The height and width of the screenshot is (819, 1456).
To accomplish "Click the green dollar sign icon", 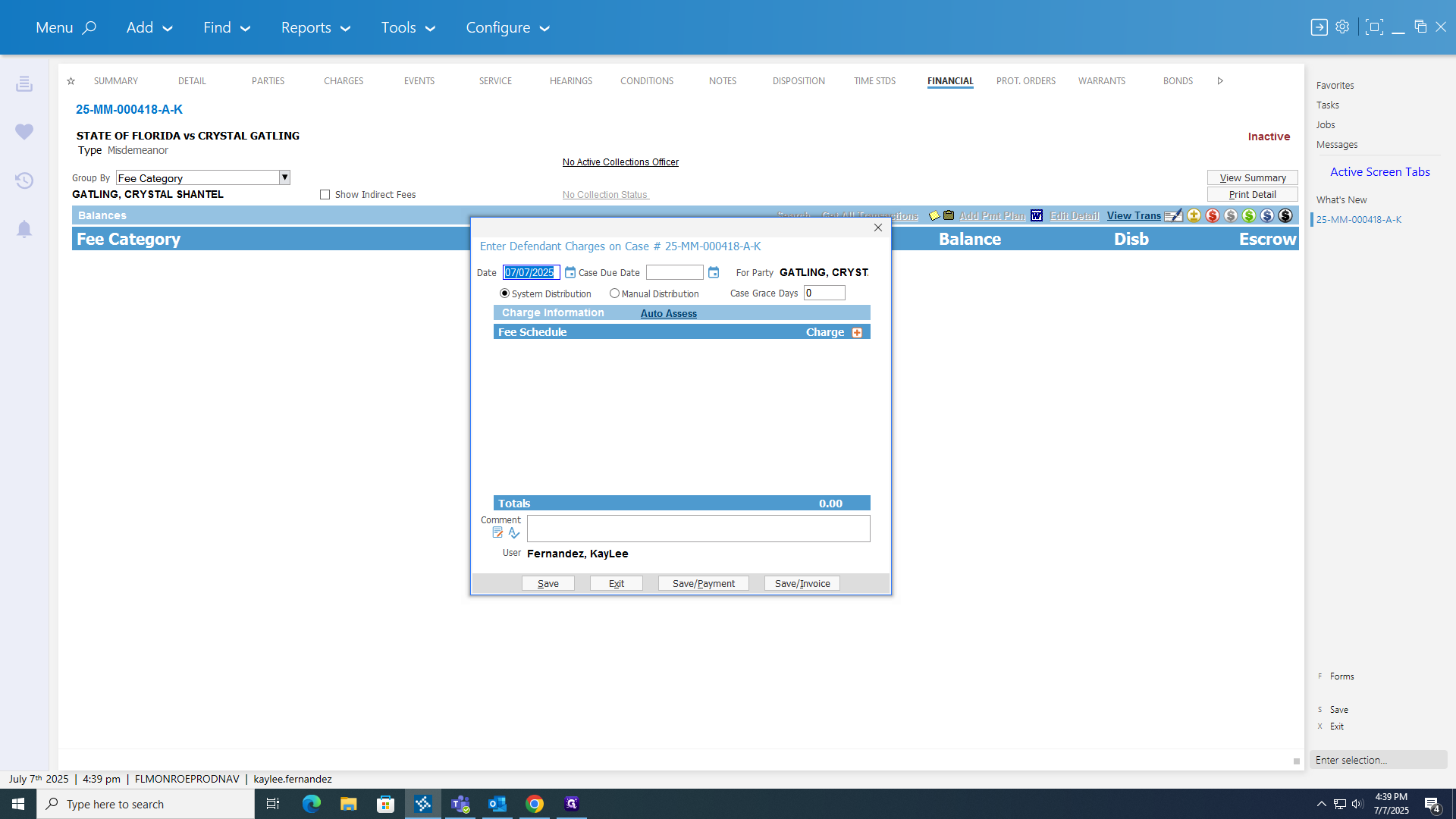I will (x=1248, y=215).
